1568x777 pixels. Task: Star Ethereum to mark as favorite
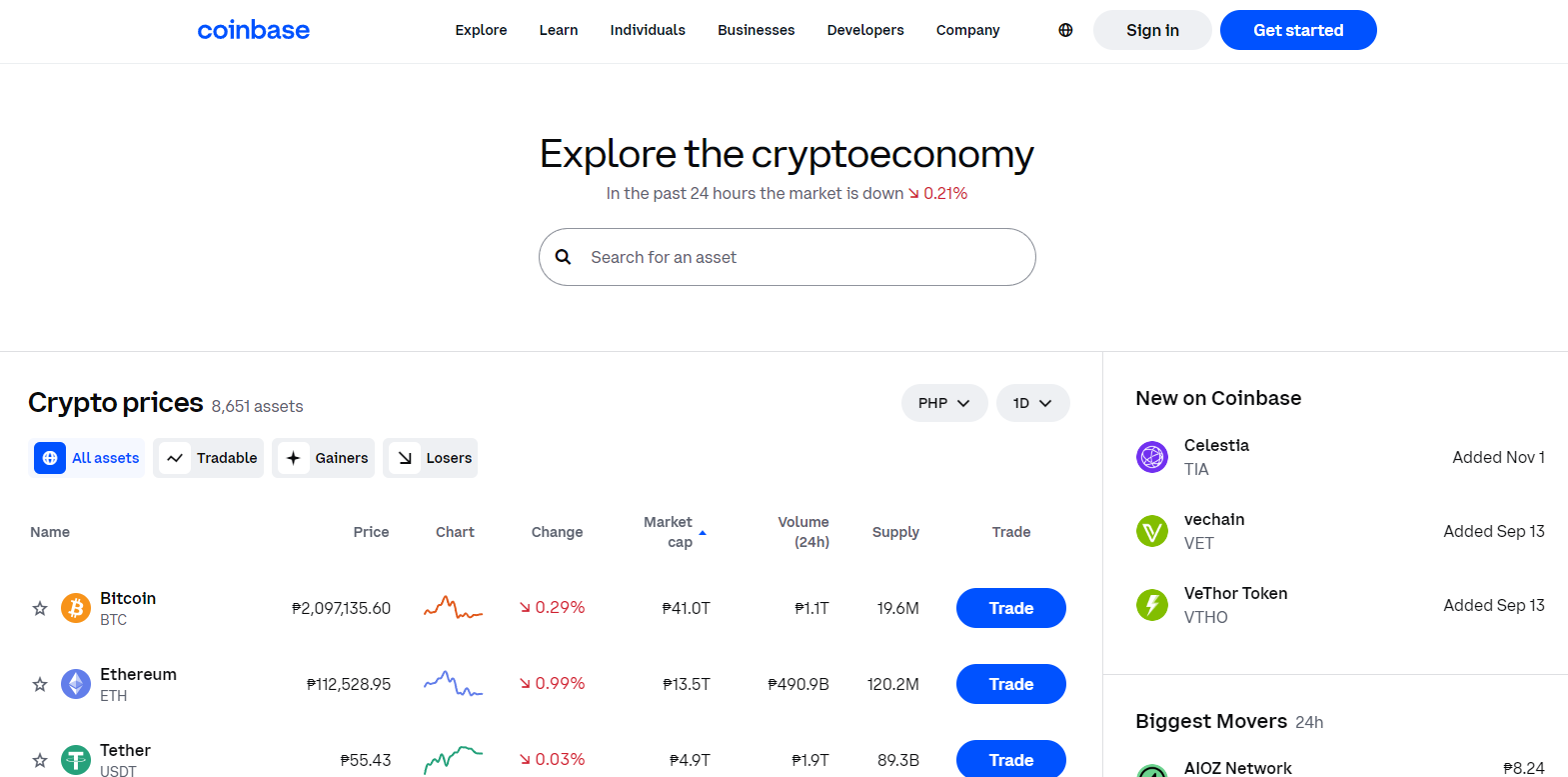point(39,683)
